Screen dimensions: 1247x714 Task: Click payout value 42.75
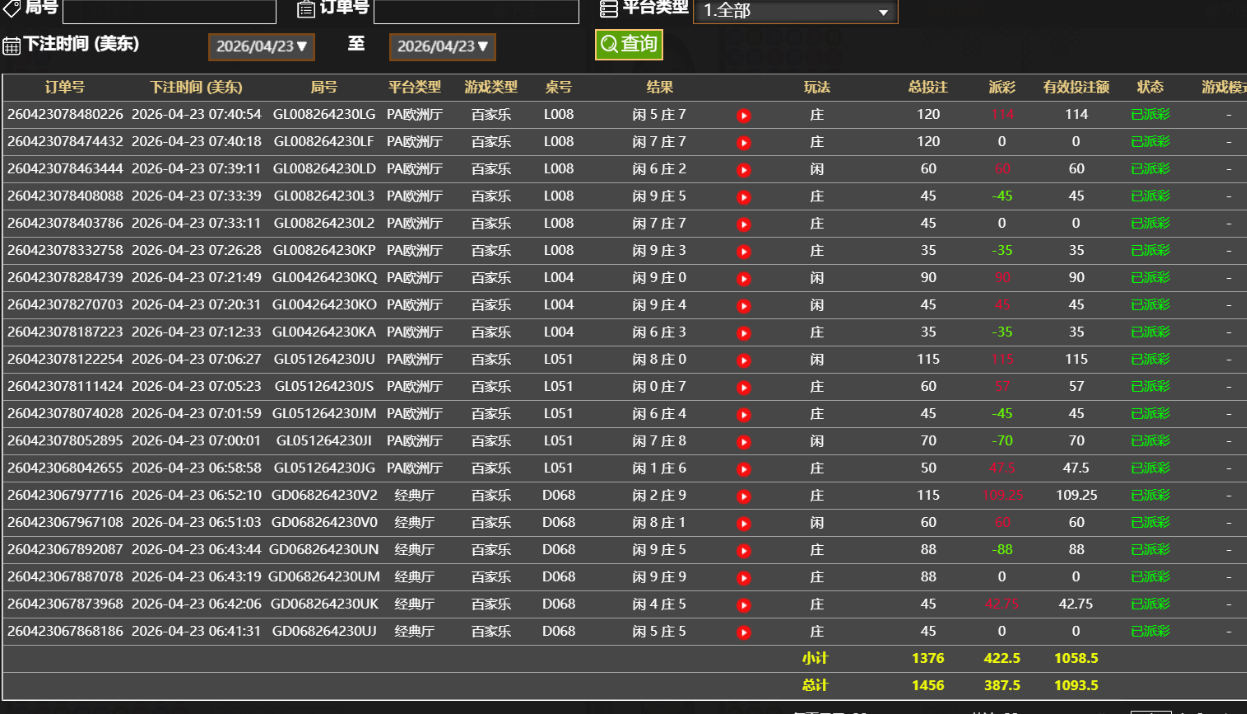click(x=1002, y=604)
